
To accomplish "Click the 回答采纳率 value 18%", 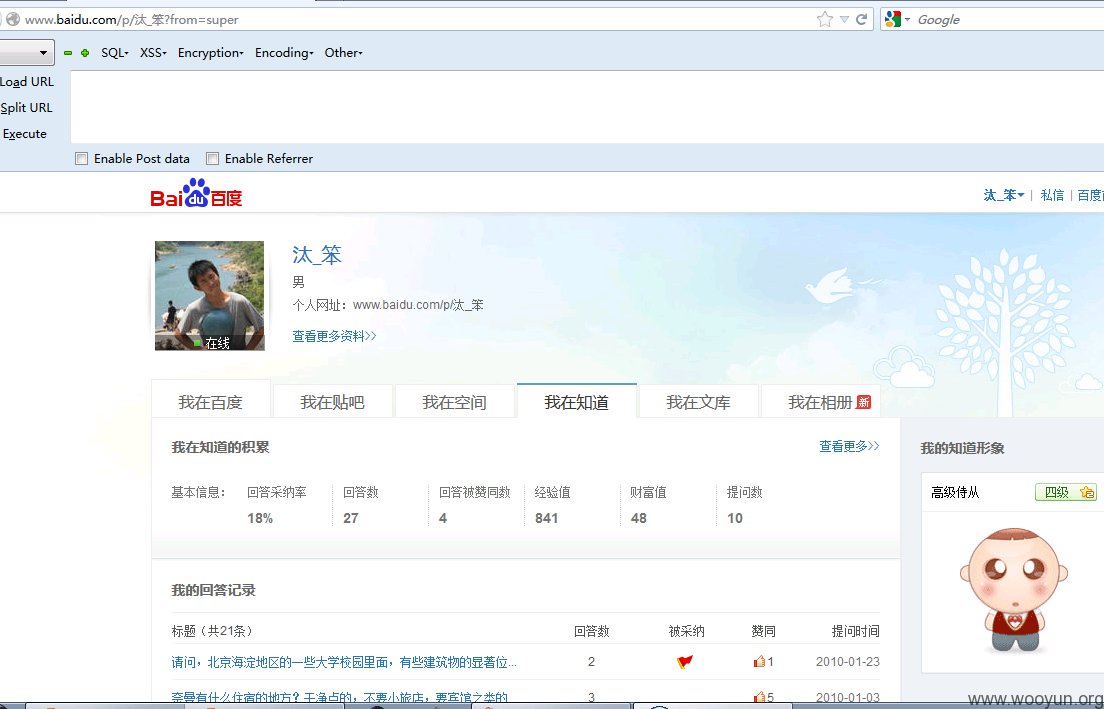I will 260,518.
